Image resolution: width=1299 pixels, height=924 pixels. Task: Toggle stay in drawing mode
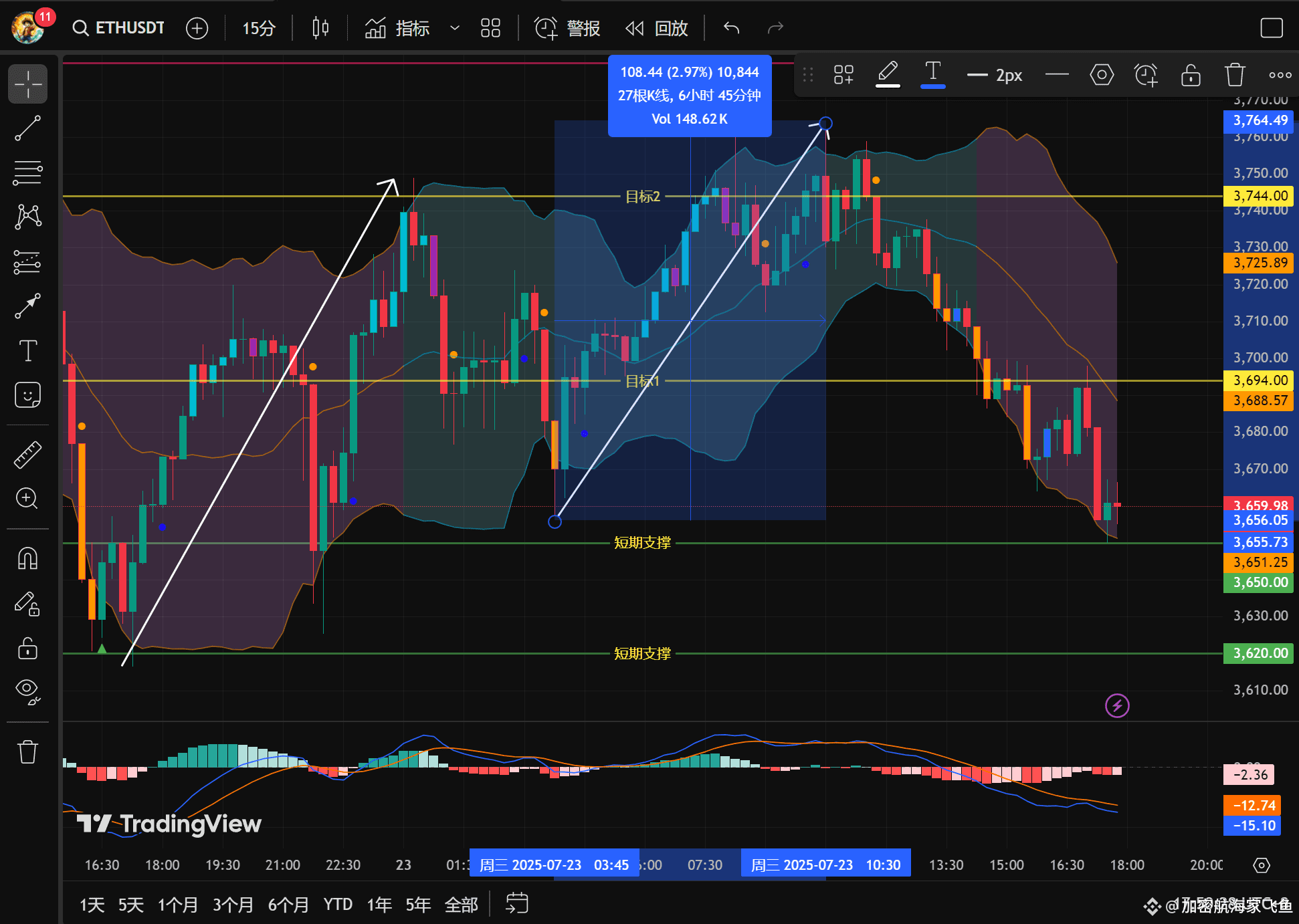[27, 604]
